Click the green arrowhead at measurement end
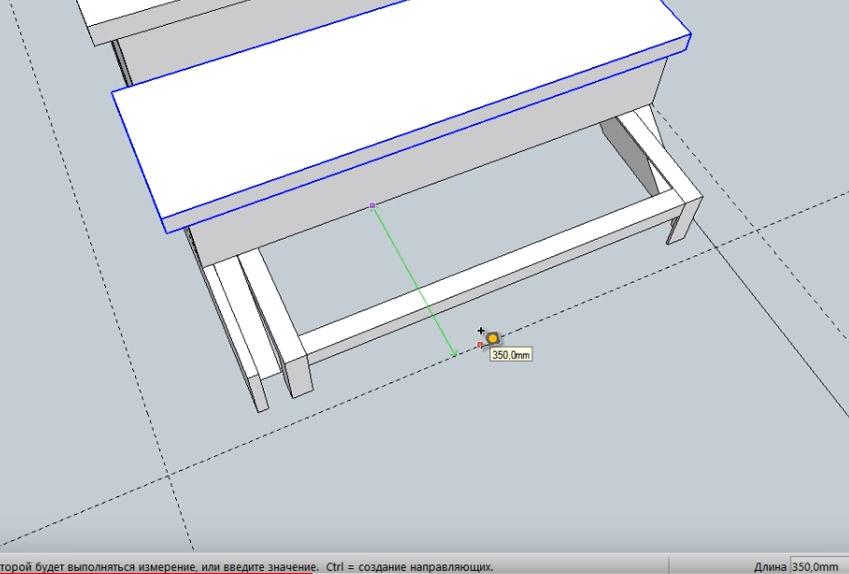 455,352
